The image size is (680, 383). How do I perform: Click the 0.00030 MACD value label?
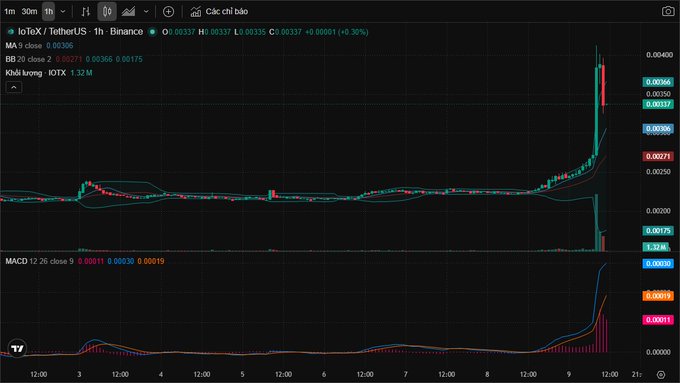[x=658, y=264]
